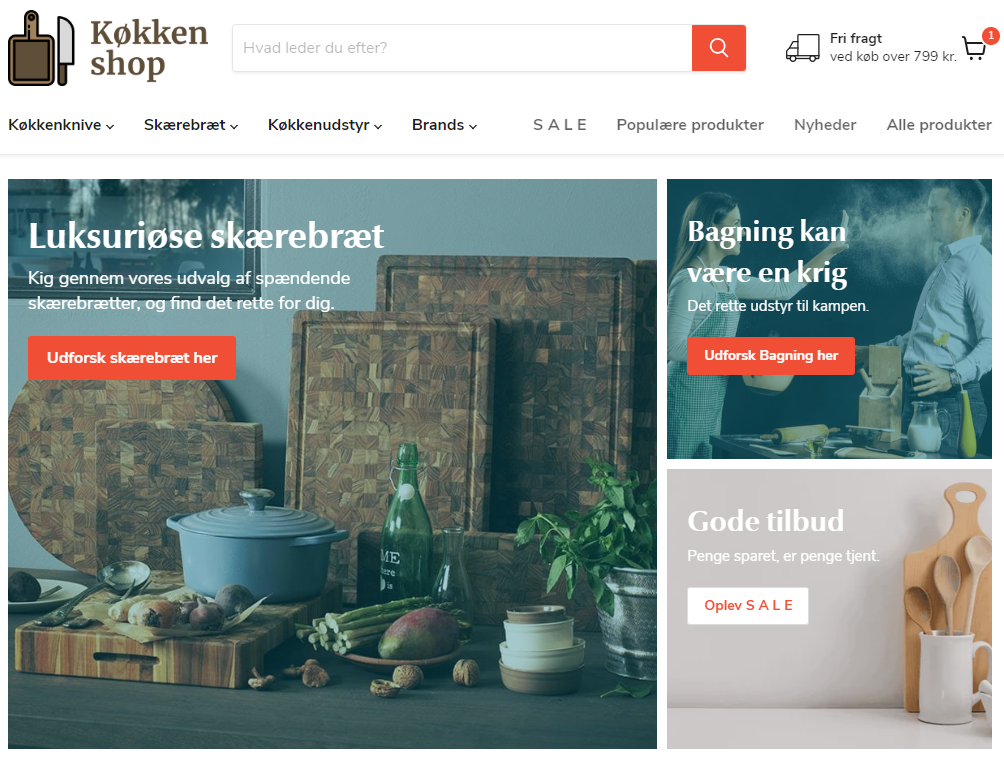Click the Oplev S A L E button

click(x=748, y=606)
